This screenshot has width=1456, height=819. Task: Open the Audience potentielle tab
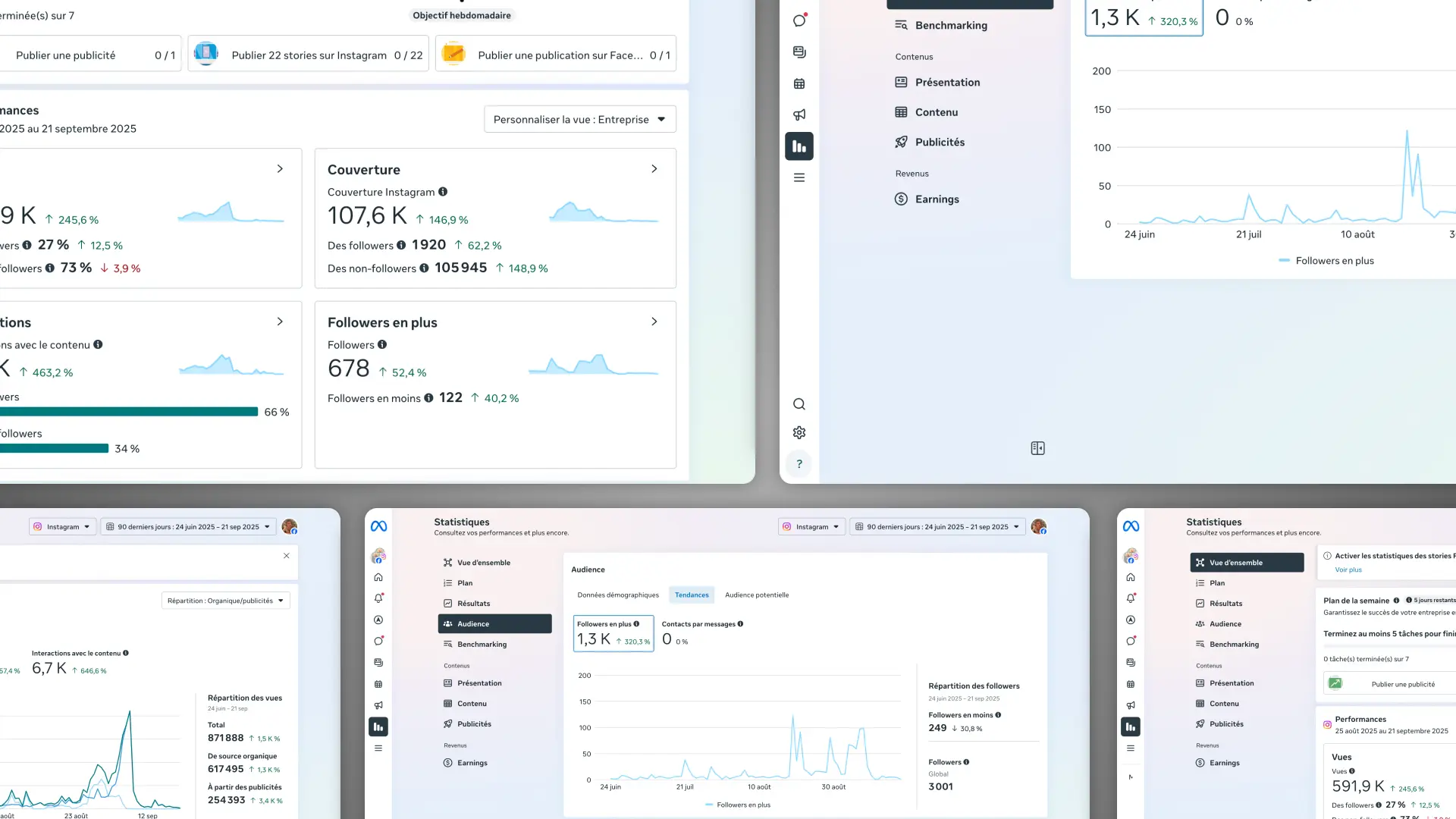click(756, 595)
